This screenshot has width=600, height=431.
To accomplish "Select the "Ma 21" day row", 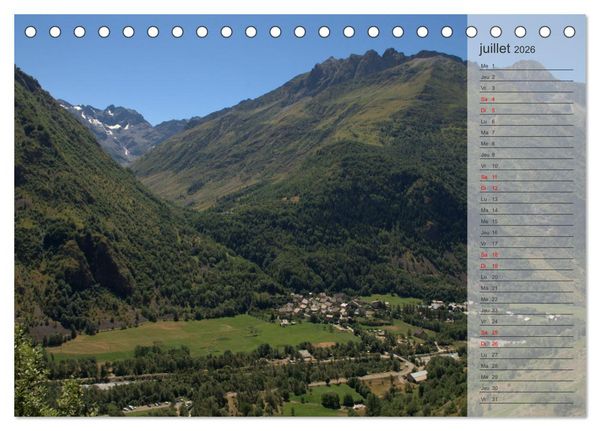I will [527, 288].
